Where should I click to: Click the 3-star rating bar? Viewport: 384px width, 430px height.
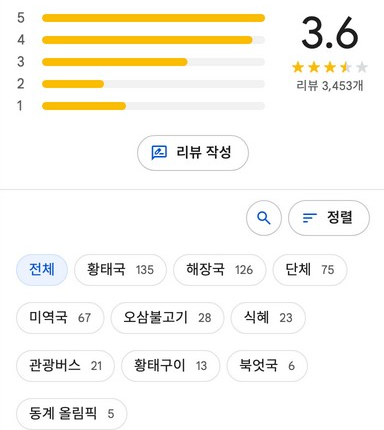pos(153,62)
